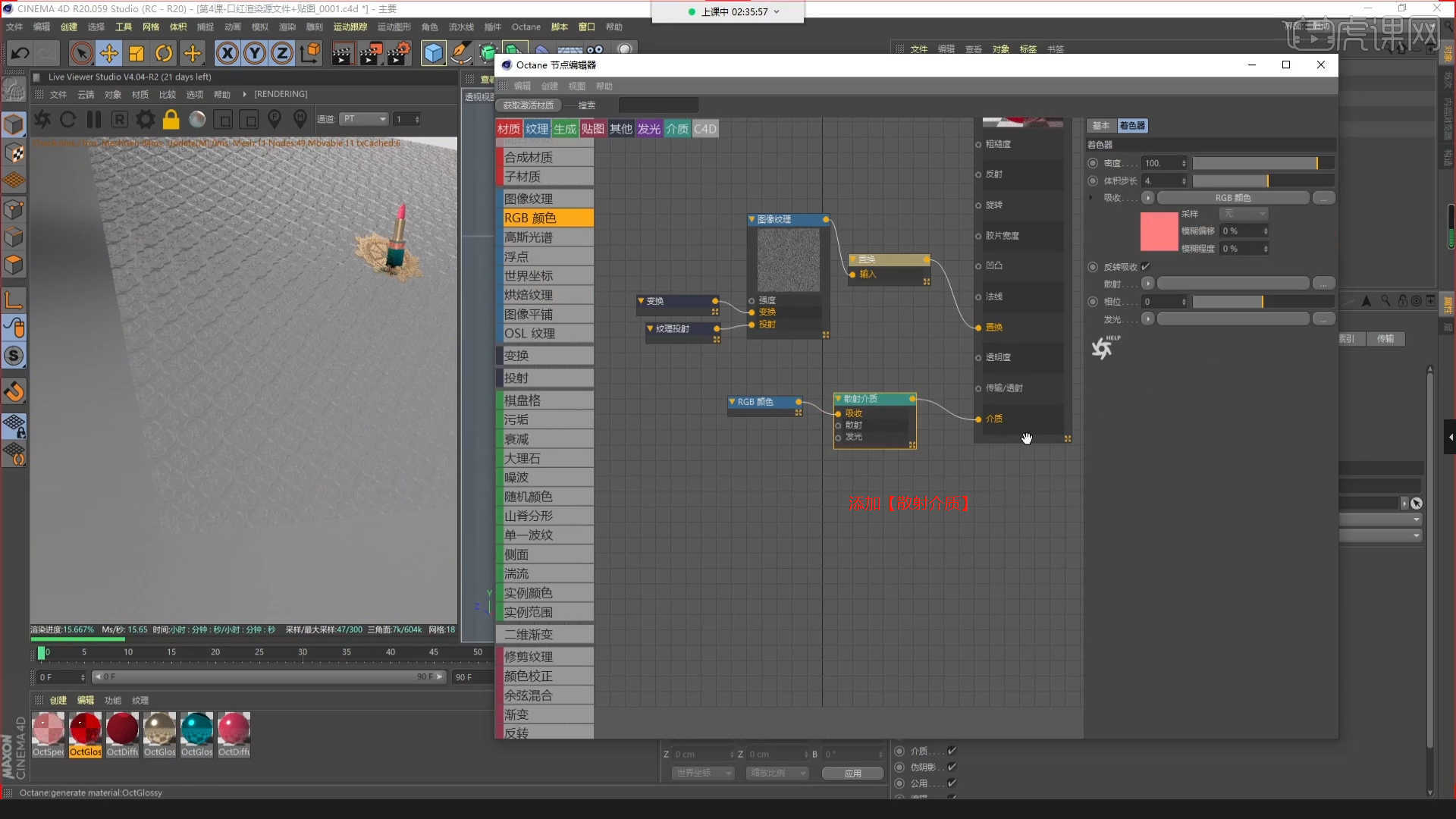The image size is (1456, 819).
Task: Click the Octane HELP icon
Action: pos(1105,347)
